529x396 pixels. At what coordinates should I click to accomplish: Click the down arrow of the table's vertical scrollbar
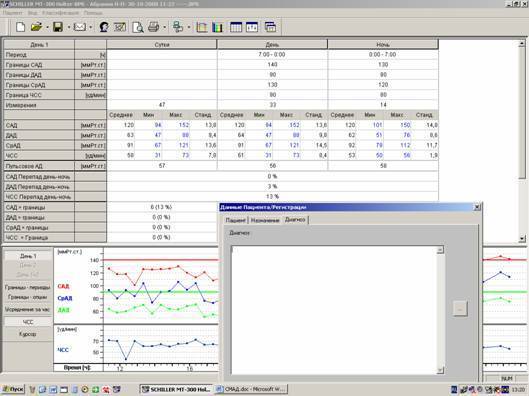click(522, 238)
